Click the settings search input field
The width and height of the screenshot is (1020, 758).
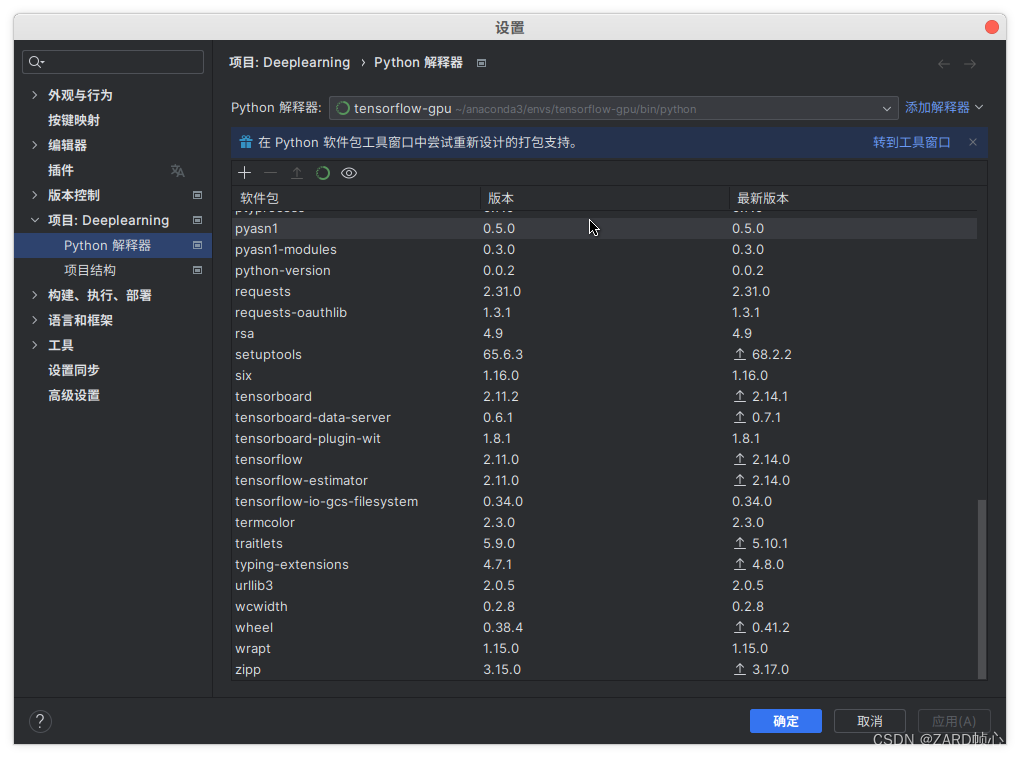coord(113,62)
